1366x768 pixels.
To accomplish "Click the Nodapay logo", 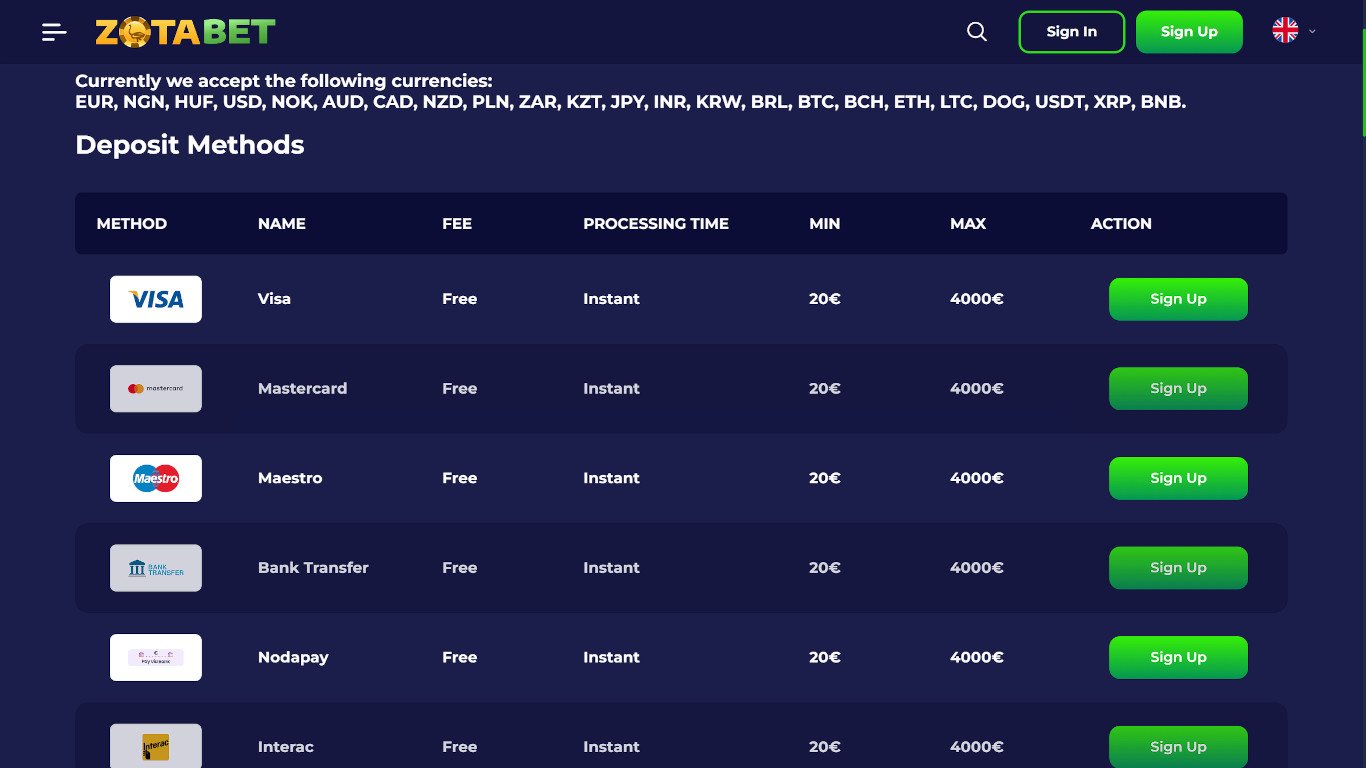I will click(x=156, y=657).
